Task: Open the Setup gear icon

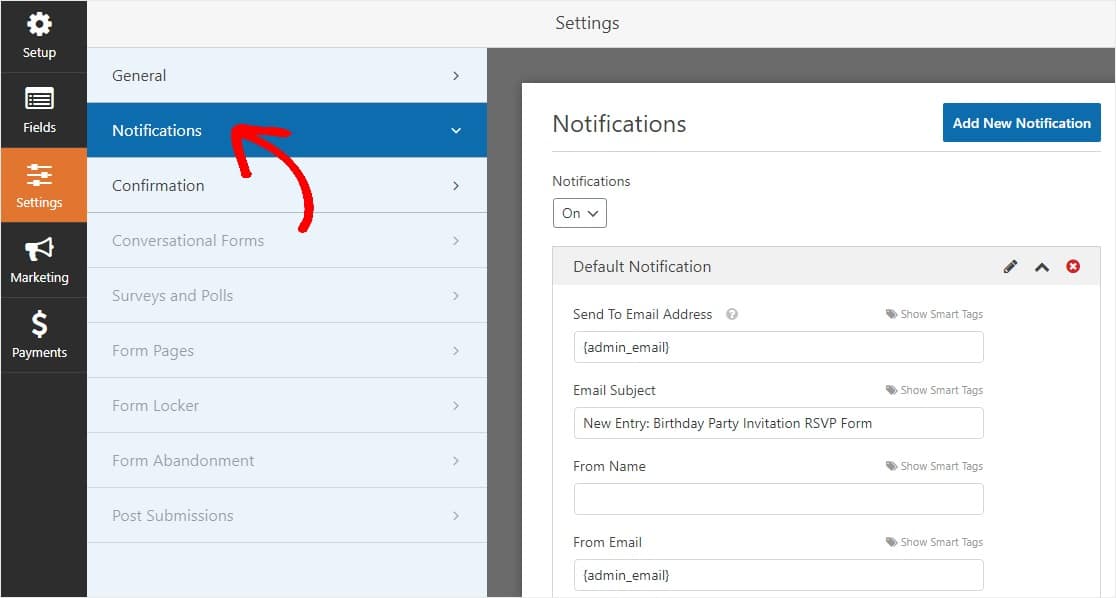Action: 39,24
